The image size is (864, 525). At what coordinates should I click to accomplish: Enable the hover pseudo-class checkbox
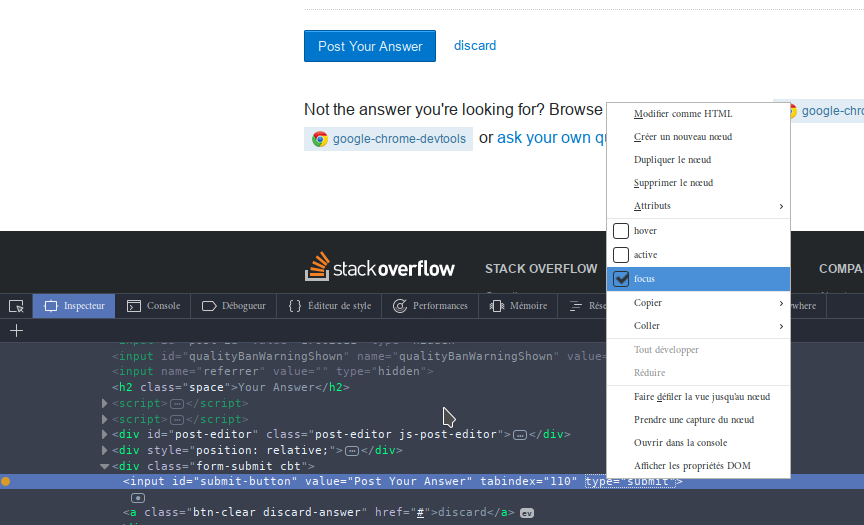pos(621,231)
